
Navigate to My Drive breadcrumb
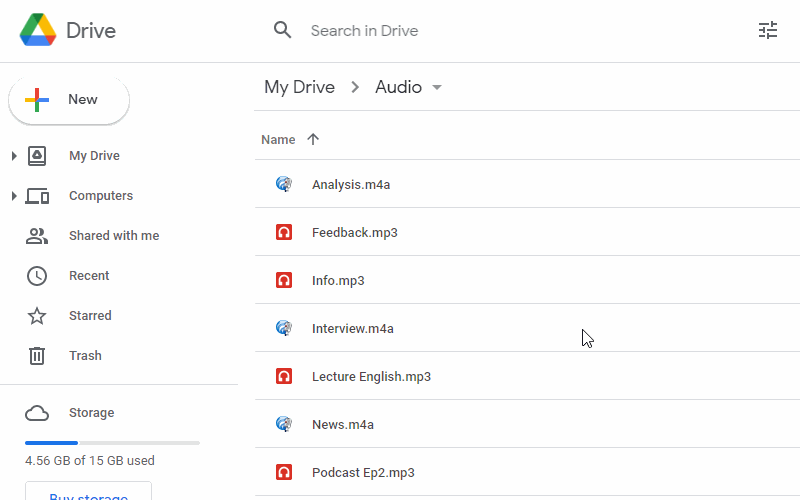coord(299,87)
